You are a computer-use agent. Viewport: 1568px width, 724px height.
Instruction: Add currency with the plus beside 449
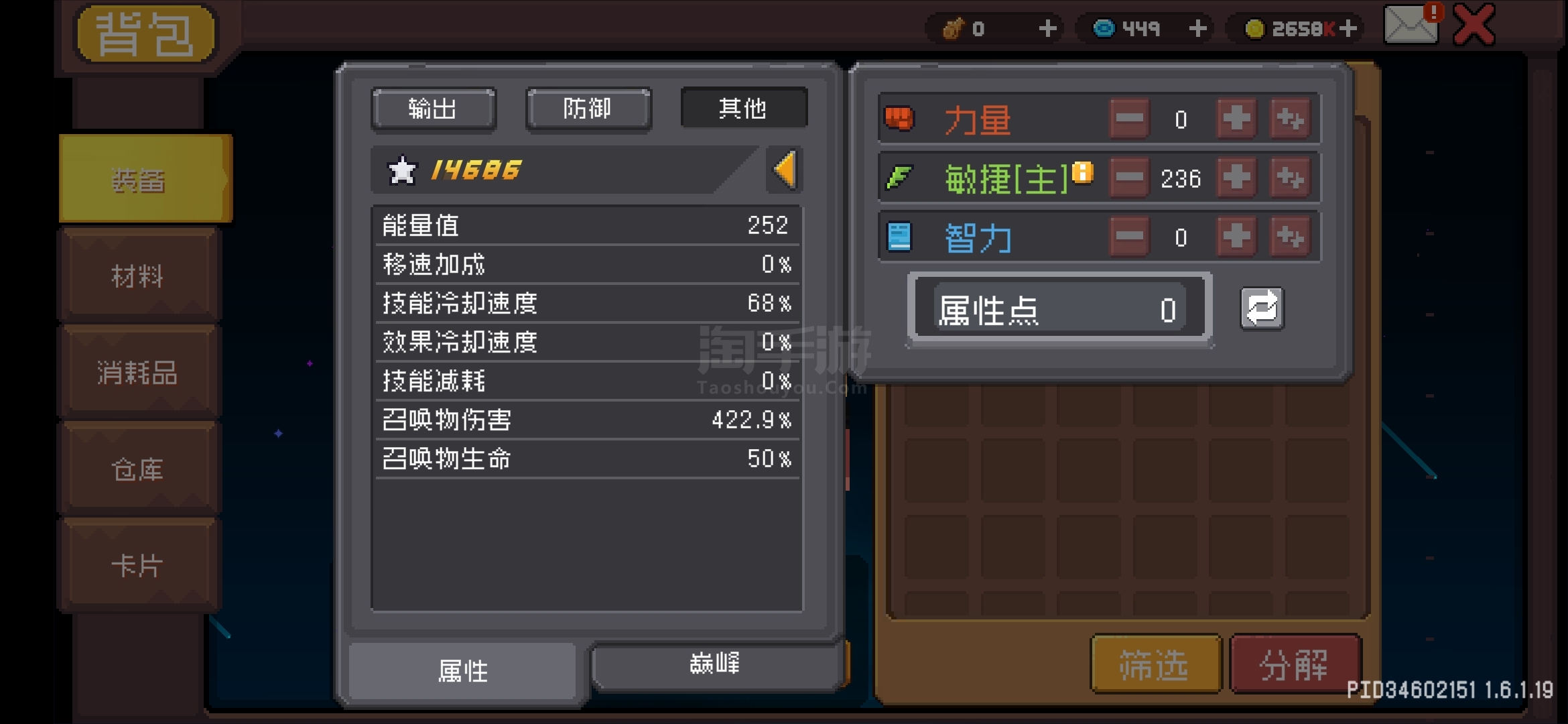[x=1197, y=29]
